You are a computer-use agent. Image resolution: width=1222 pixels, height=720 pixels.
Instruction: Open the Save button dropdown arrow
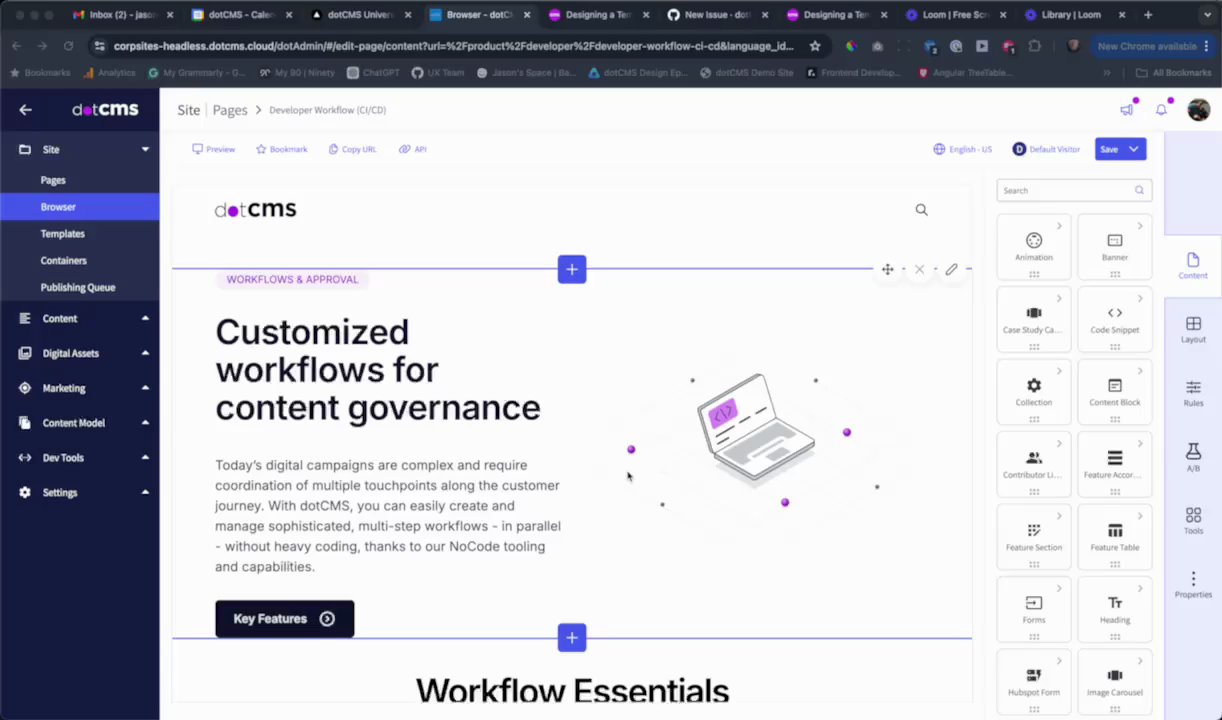1134,149
